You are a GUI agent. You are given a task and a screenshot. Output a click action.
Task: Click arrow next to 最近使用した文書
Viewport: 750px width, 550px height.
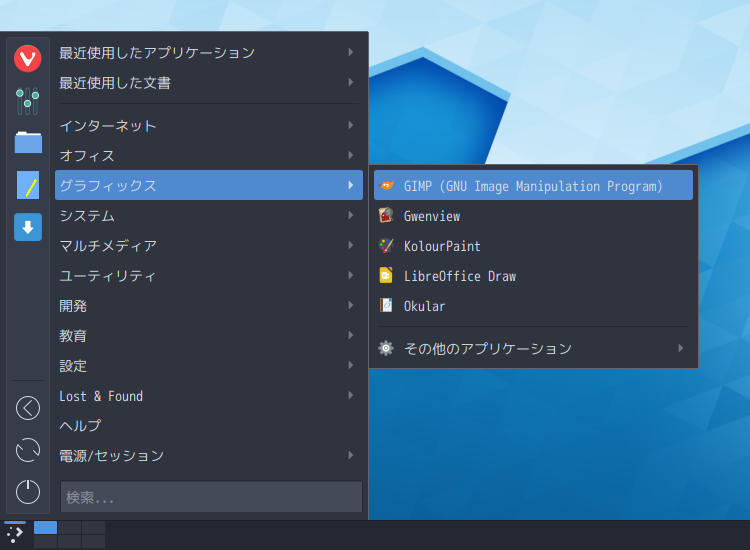coord(351,82)
